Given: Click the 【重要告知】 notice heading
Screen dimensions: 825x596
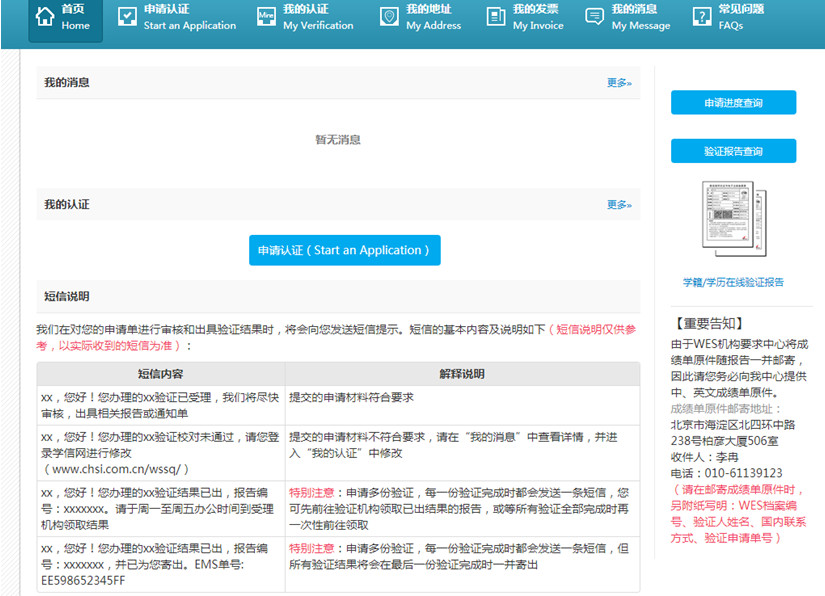Looking at the screenshot, I should (709, 324).
